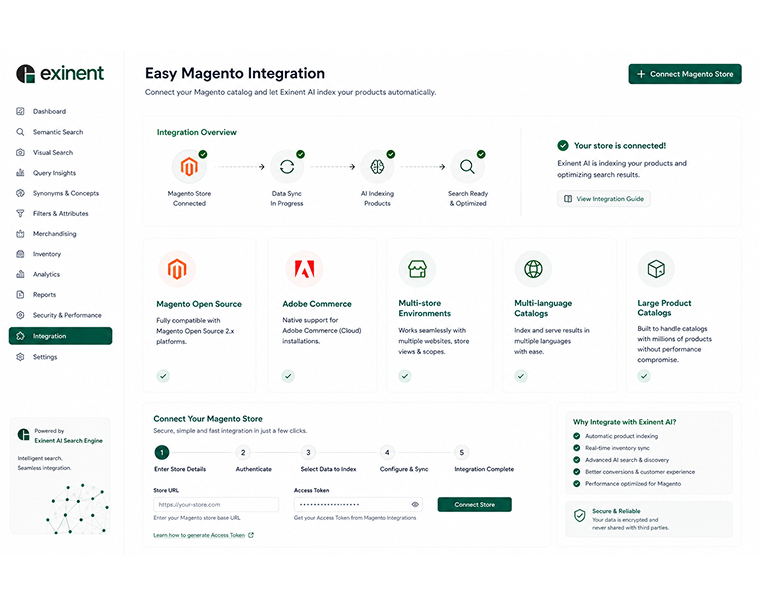This screenshot has height=606, width=759.
Task: Click 'Advanced AI search & discovery' text
Action: coord(627,460)
